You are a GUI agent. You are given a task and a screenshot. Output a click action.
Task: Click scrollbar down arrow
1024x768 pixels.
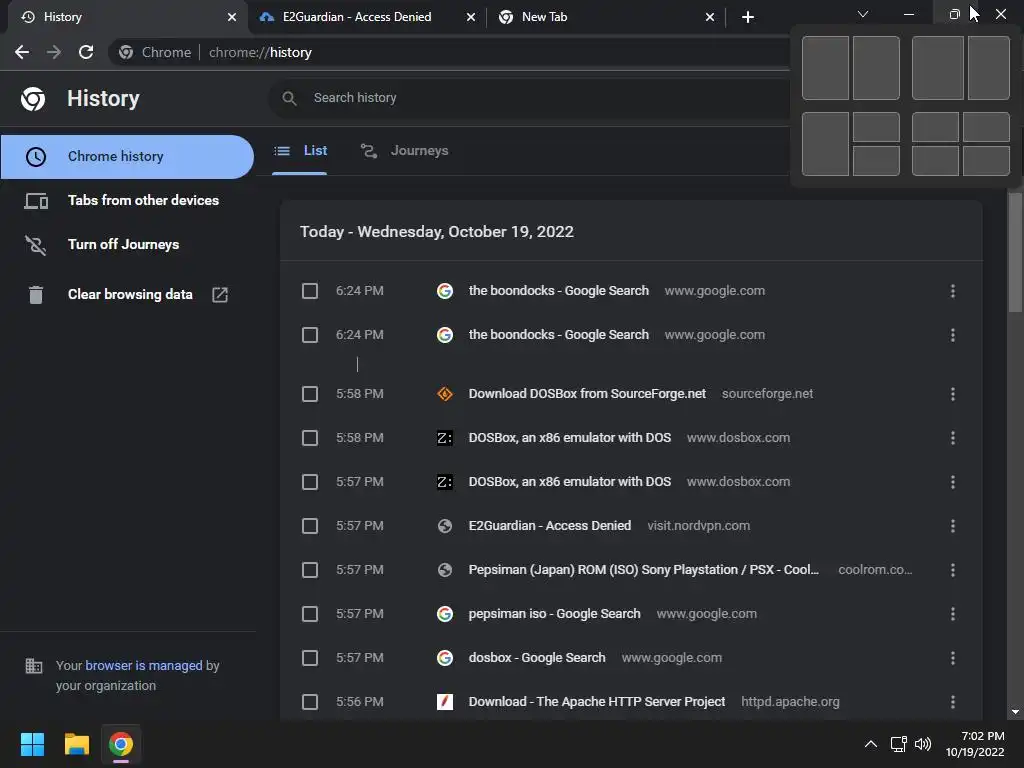click(1015, 712)
